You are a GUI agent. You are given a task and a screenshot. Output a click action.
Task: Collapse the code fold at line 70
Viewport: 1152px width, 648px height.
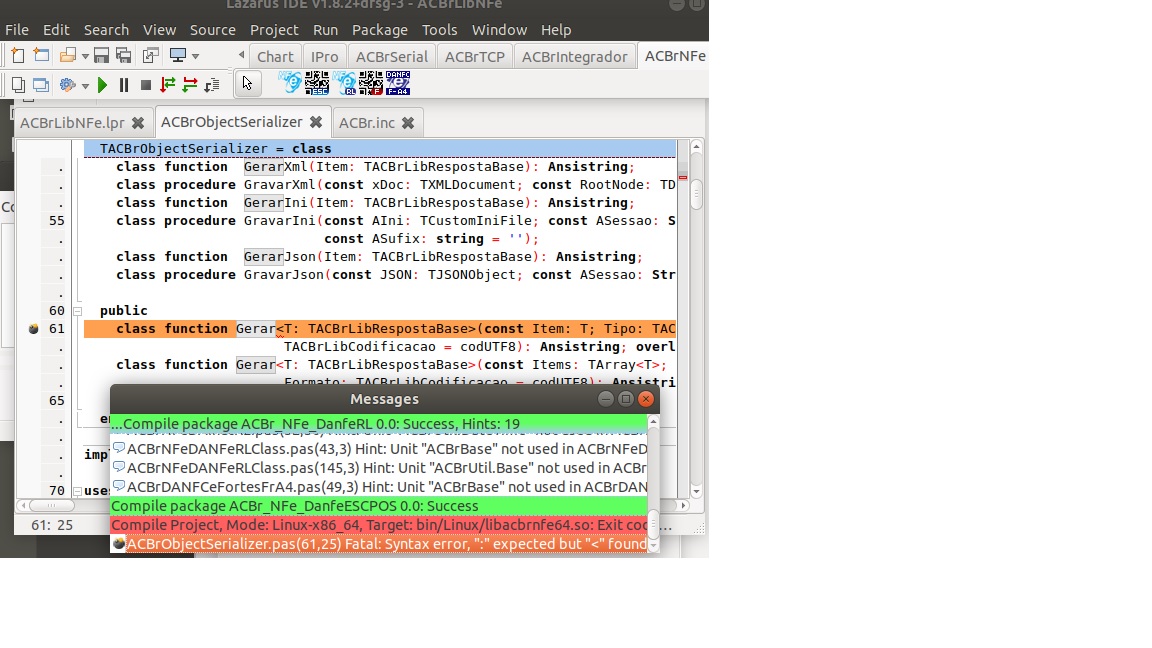pyautogui.click(x=77, y=491)
